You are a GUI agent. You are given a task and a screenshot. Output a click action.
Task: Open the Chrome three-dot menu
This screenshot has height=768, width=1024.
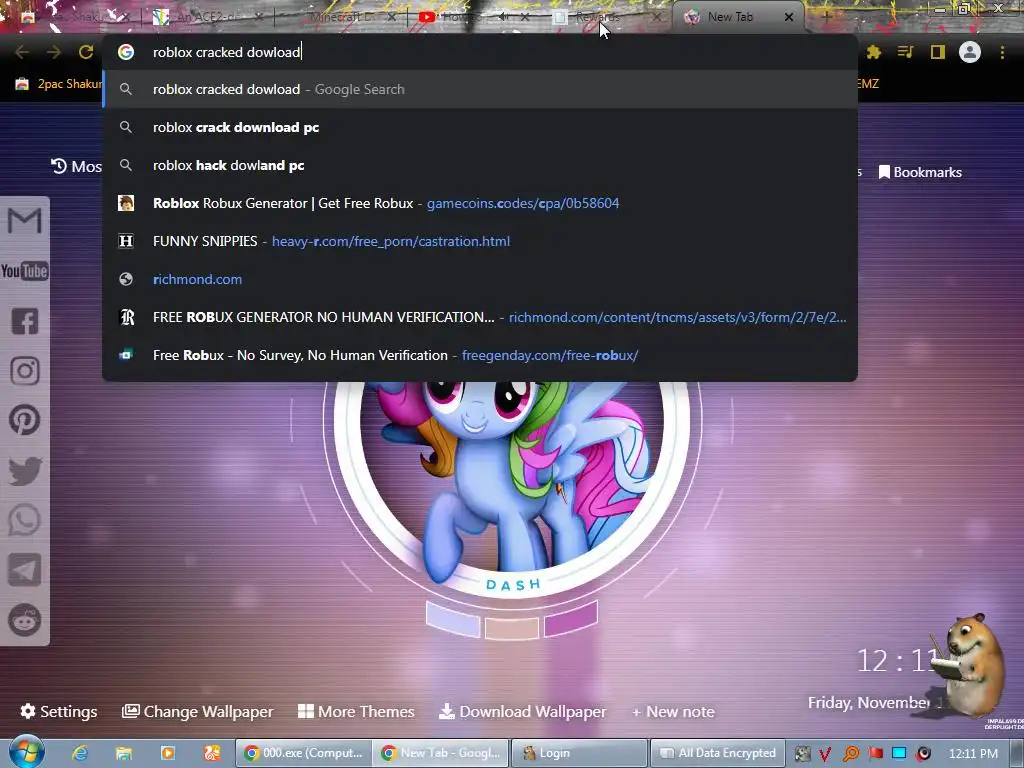[x=1002, y=52]
